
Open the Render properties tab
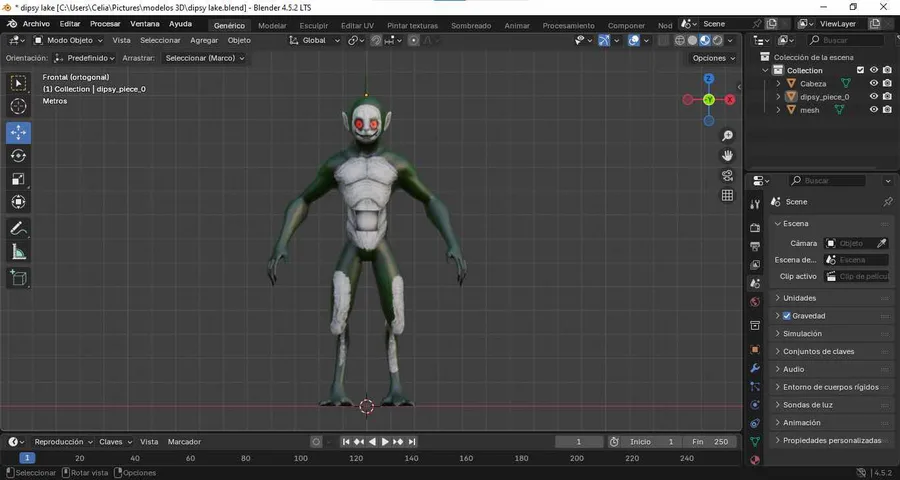[755, 228]
